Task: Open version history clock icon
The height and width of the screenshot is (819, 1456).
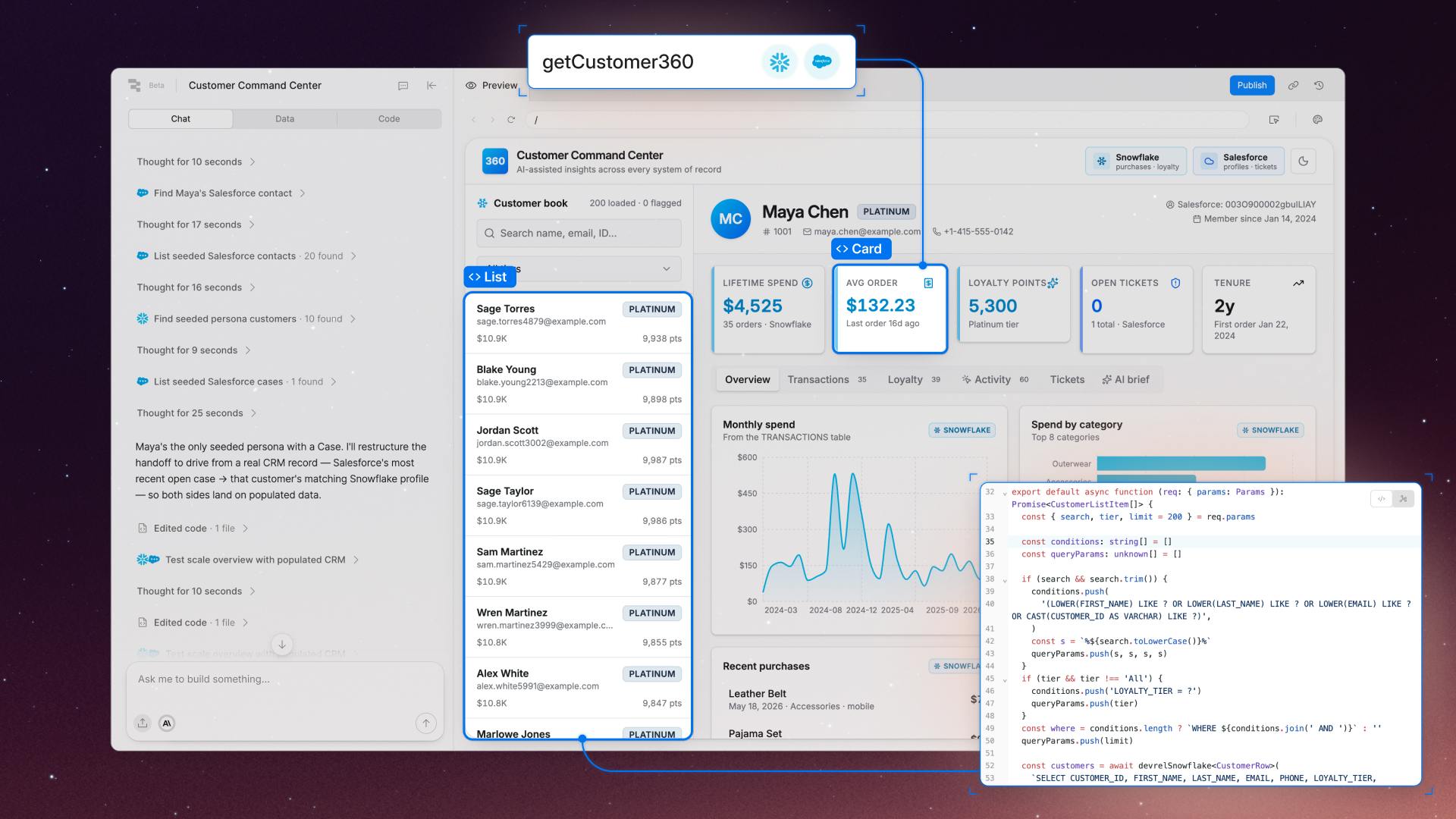Action: tap(1319, 86)
